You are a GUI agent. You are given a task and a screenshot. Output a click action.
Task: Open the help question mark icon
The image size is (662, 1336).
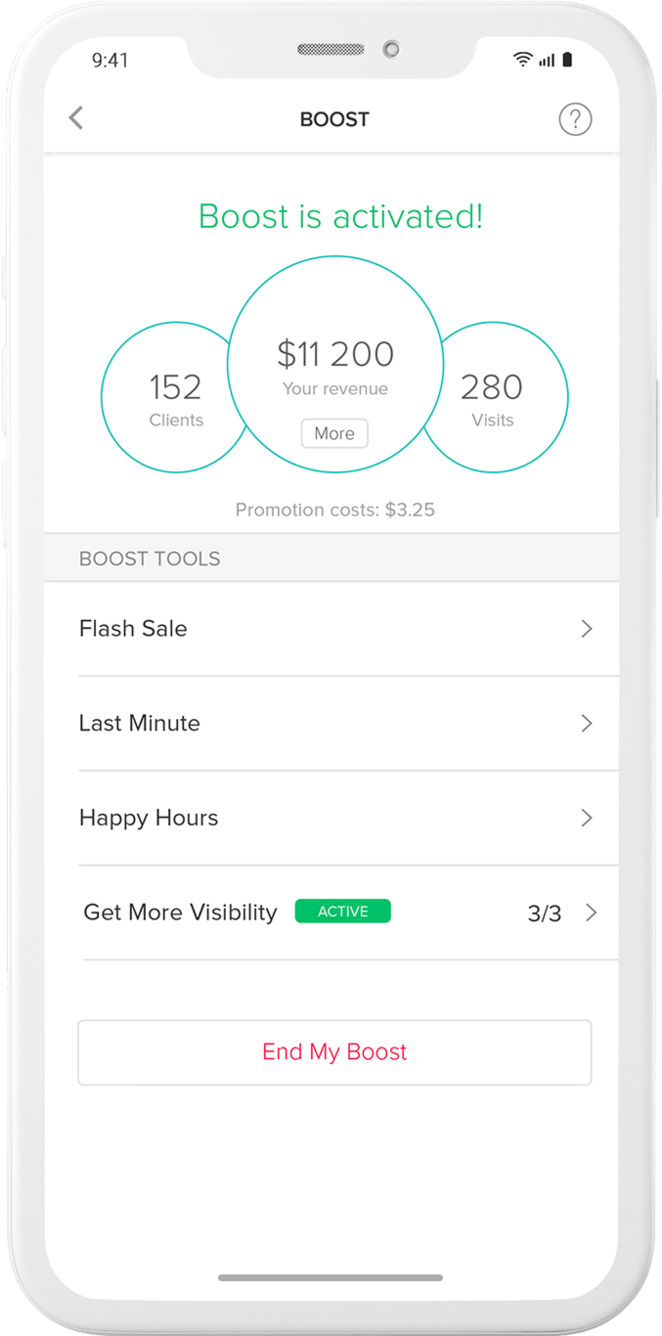[575, 120]
